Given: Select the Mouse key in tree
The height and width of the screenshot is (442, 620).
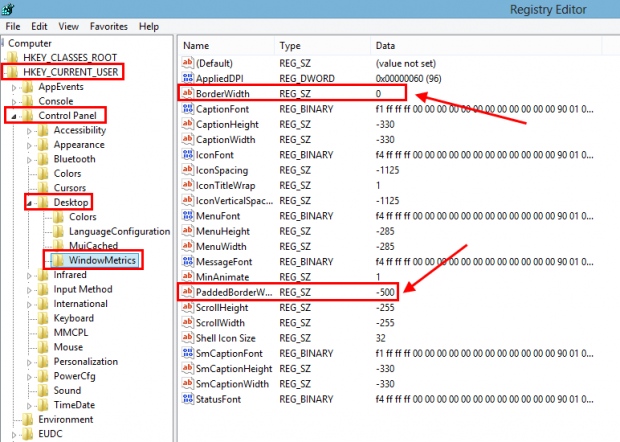Looking at the screenshot, I should [68, 347].
